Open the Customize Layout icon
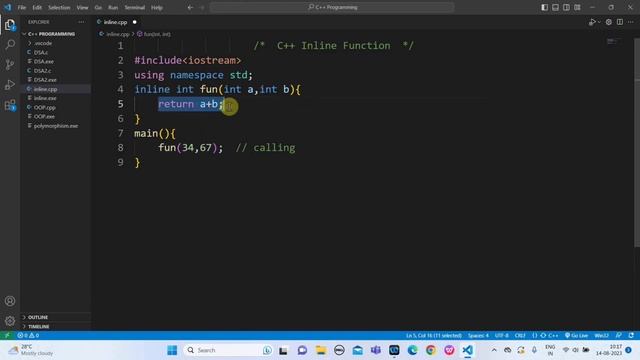The height and width of the screenshot is (360, 640). (577, 7)
